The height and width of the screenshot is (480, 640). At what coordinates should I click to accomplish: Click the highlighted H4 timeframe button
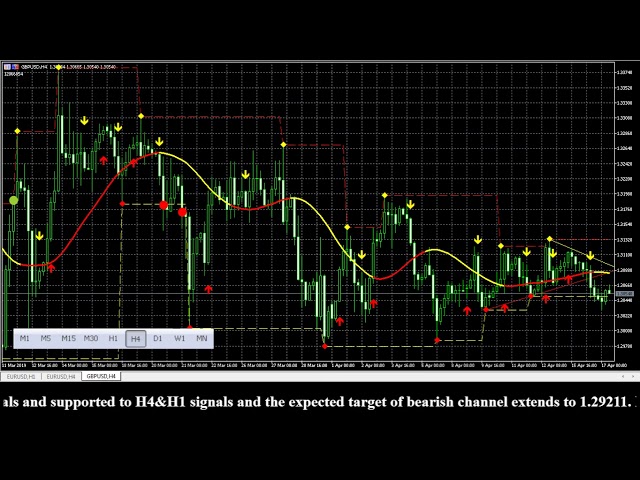coord(136,339)
